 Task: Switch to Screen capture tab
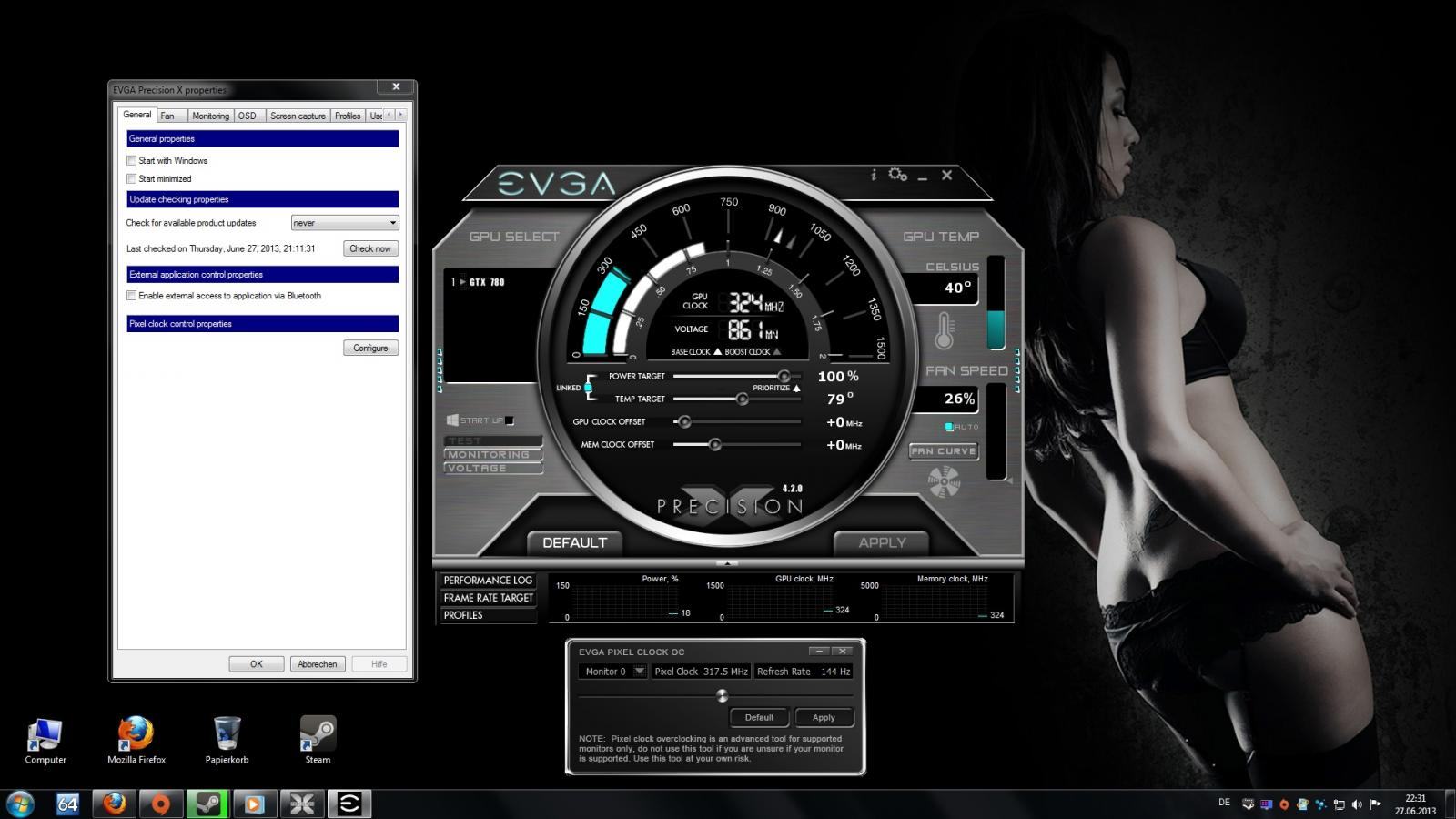298,116
